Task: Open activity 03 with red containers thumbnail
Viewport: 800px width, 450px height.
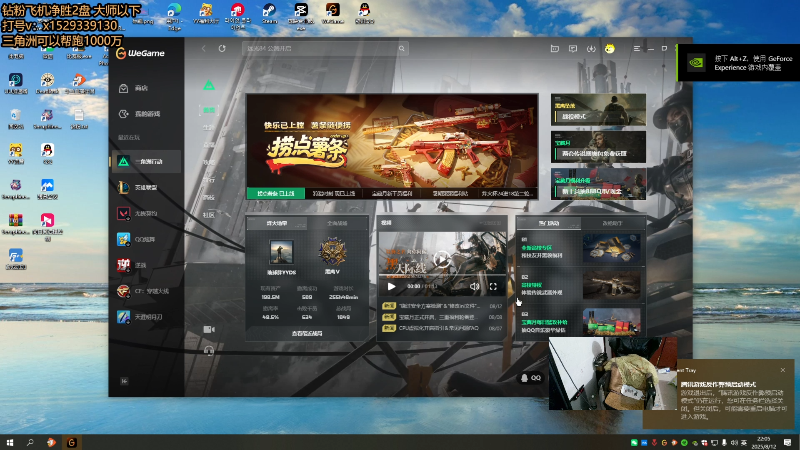Action: click(581, 321)
